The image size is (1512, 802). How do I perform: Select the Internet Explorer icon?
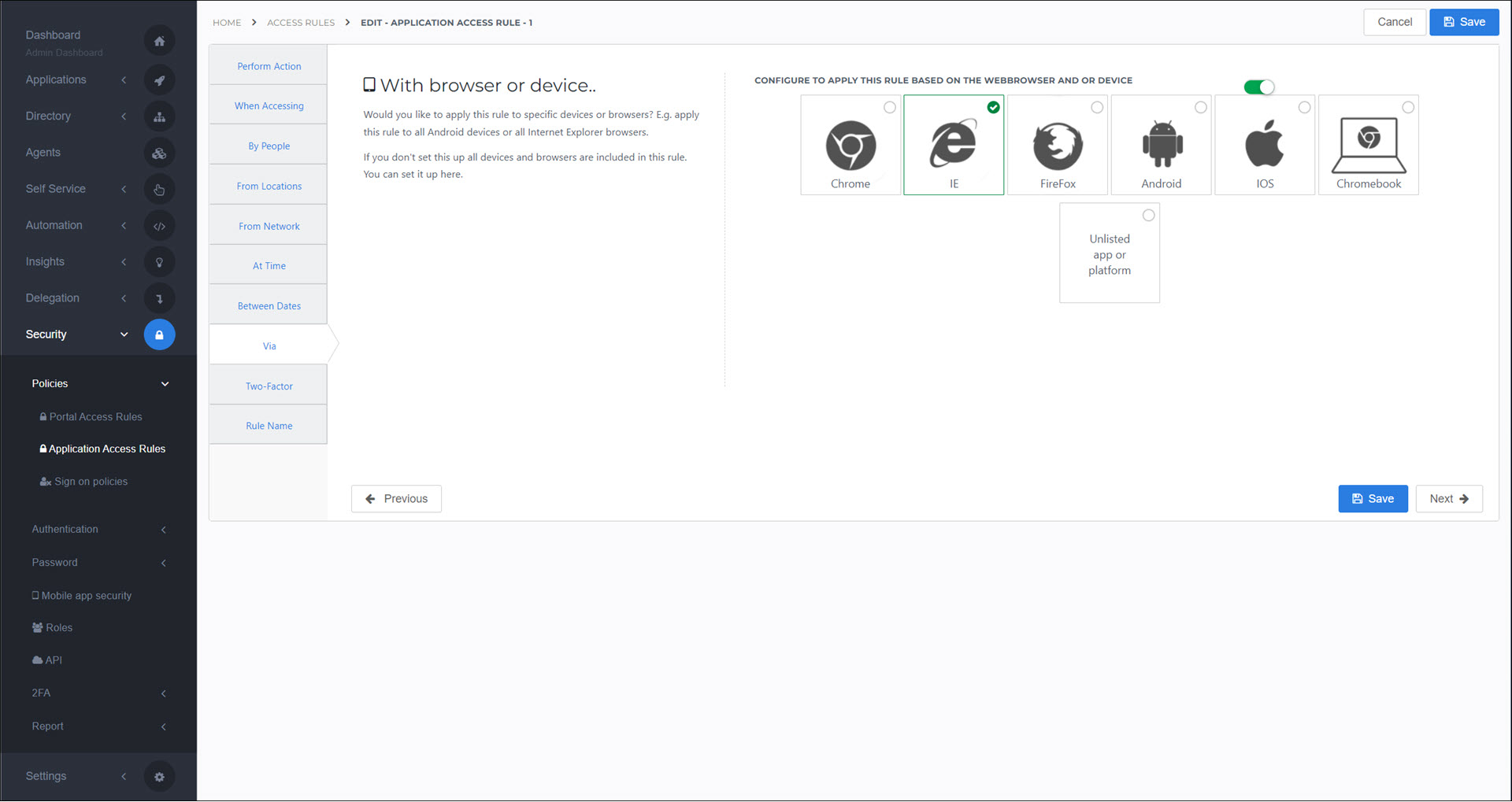(954, 144)
